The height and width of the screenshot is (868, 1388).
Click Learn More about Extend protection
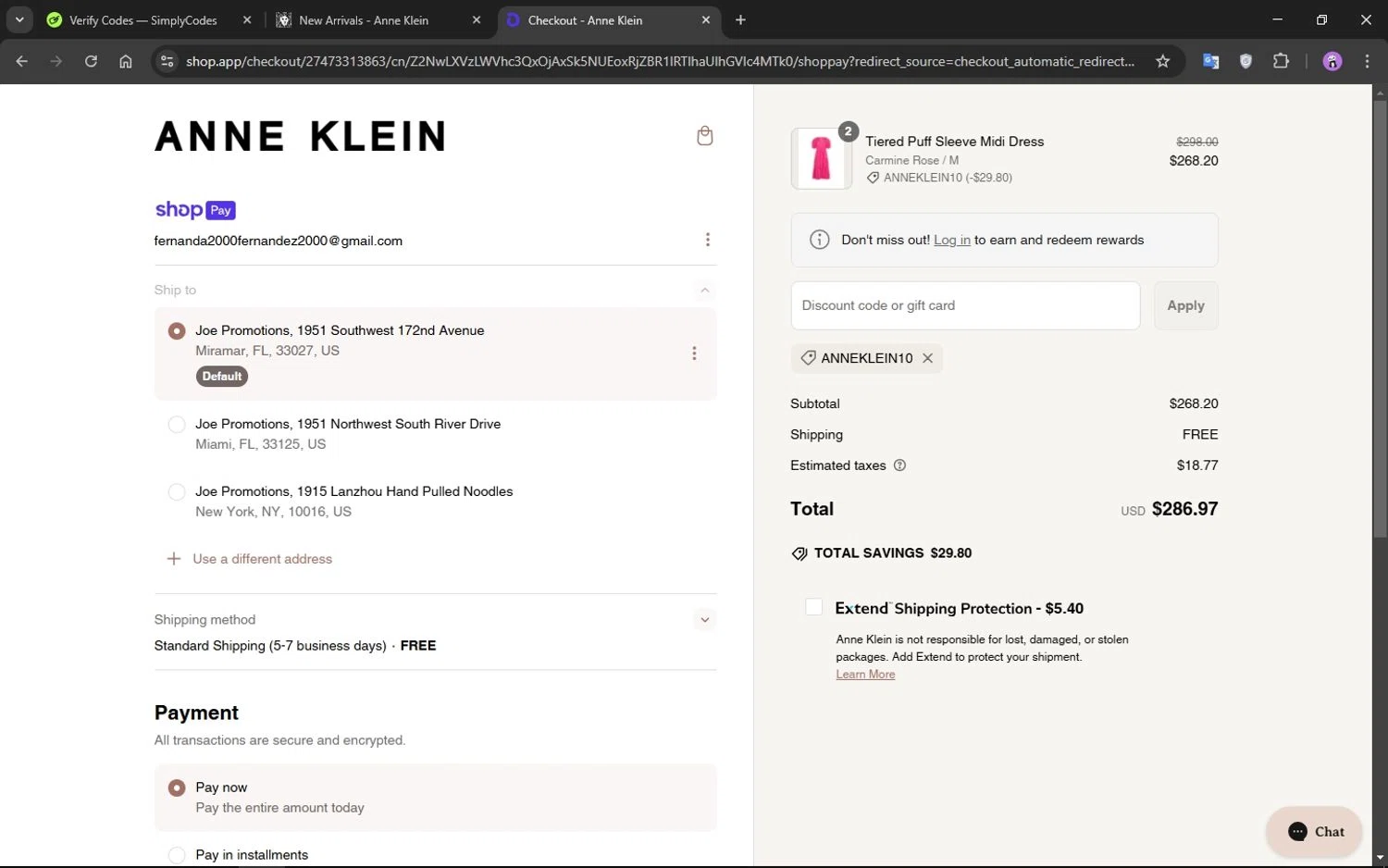865,675
